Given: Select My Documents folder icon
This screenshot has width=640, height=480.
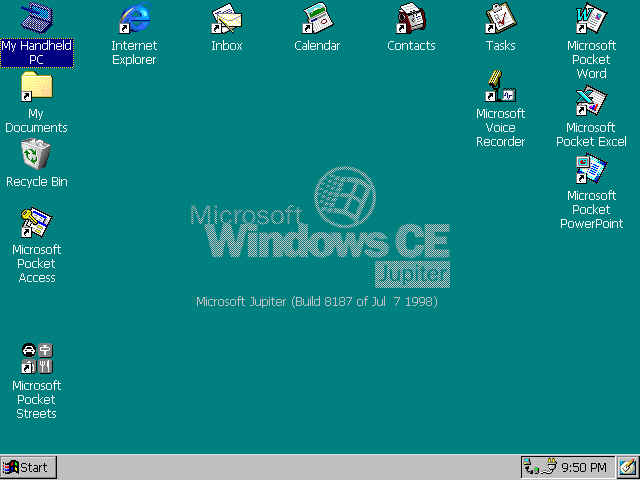Looking at the screenshot, I should click(x=37, y=86).
